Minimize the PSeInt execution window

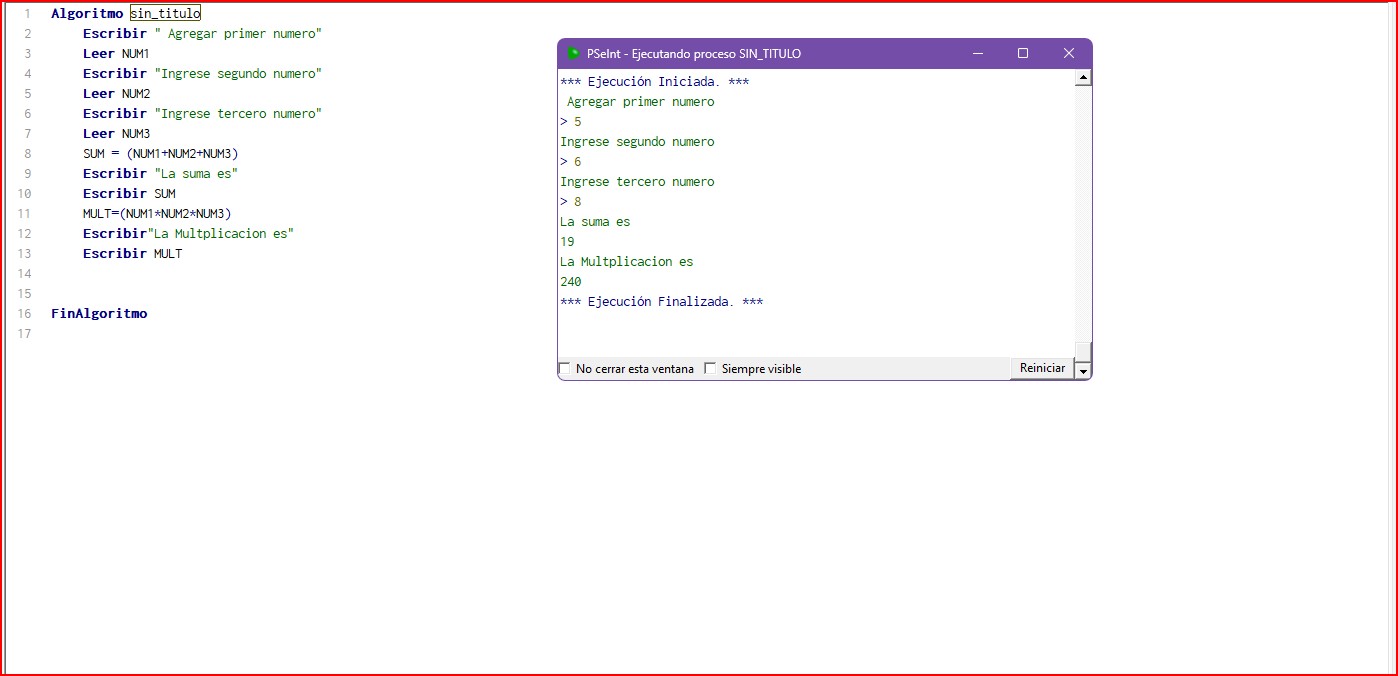pyautogui.click(x=976, y=54)
